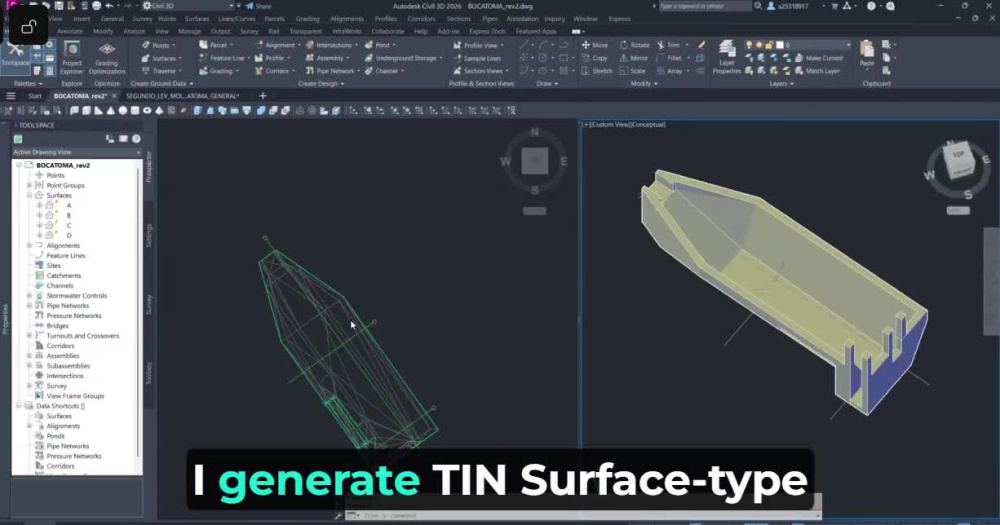Click the layer color white swatch
1000x525 pixels.
(x=779, y=45)
